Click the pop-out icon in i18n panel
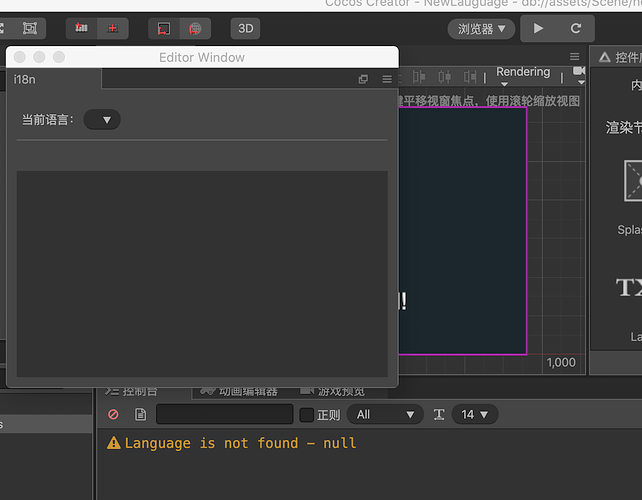This screenshot has width=642, height=500. (x=363, y=79)
